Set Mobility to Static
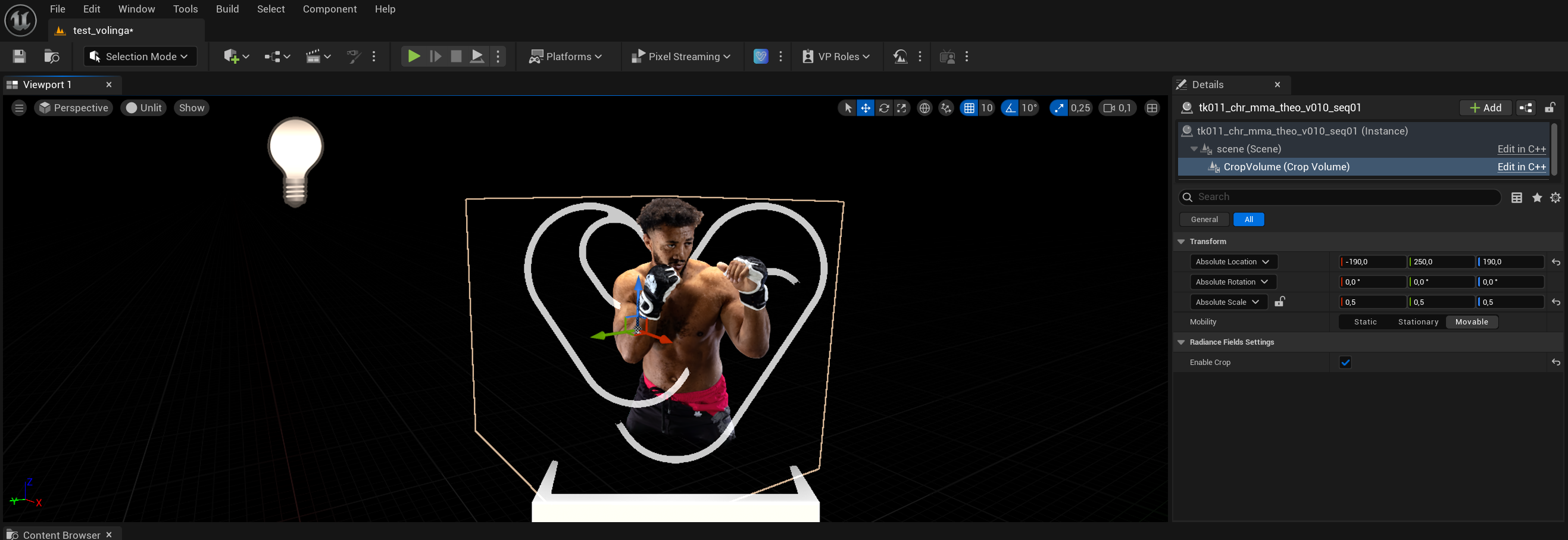Viewport: 1568px width, 540px height. click(x=1366, y=321)
